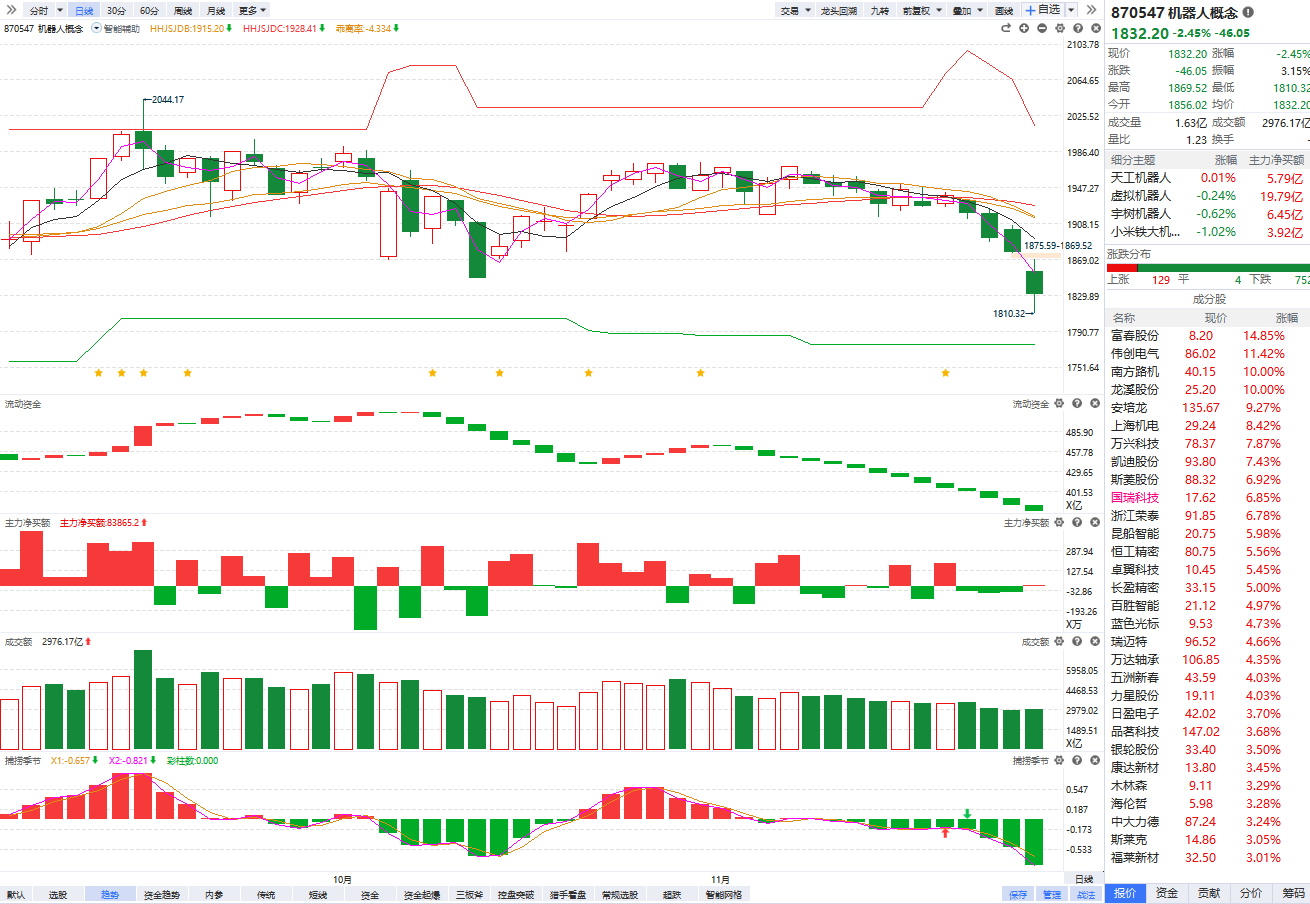The image size is (1310, 904).
Task: Switch chart period to 月线
Action: (x=215, y=10)
